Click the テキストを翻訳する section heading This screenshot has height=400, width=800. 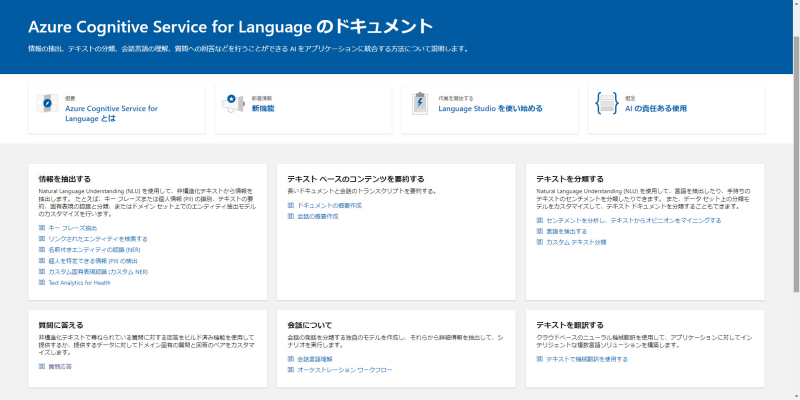(570, 325)
